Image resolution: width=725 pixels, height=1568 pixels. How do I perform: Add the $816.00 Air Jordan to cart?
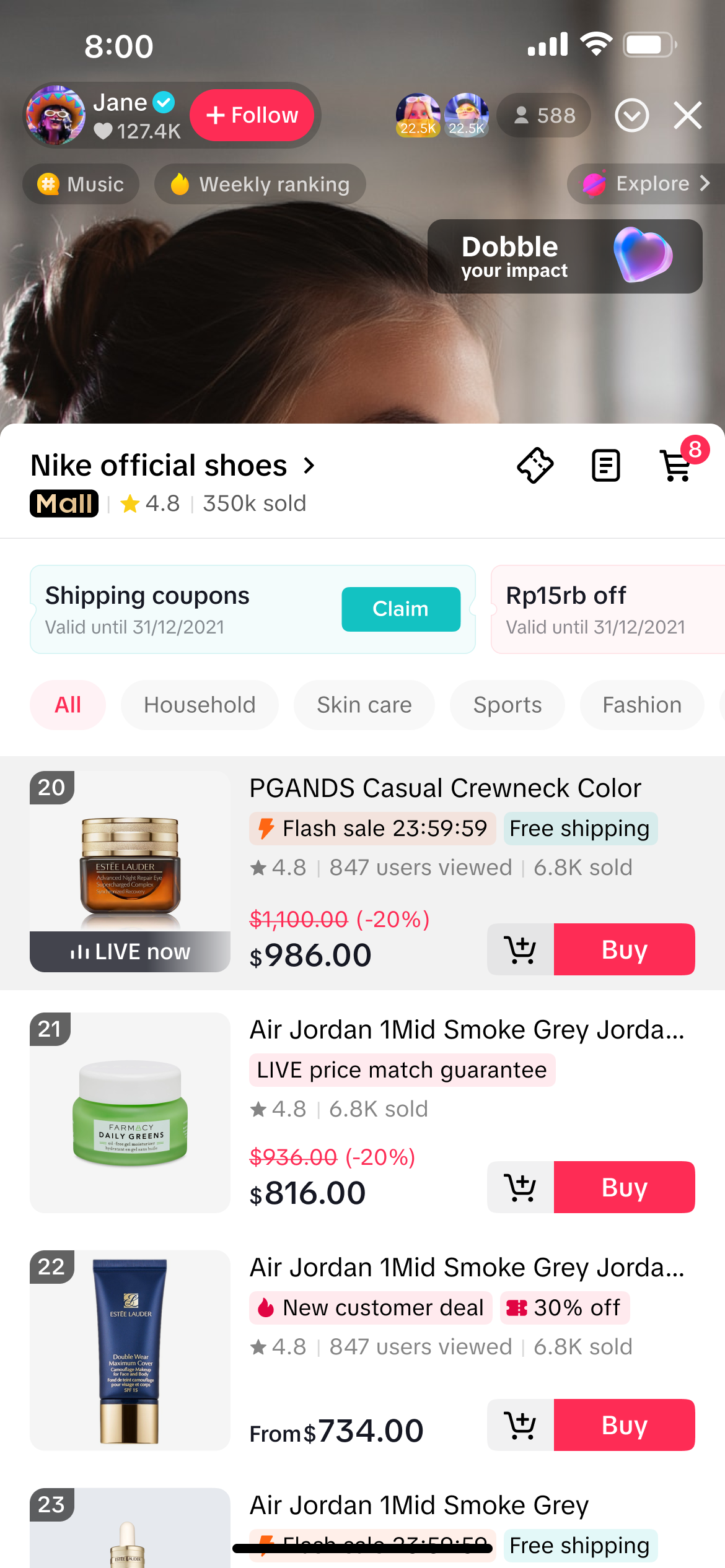(521, 1187)
